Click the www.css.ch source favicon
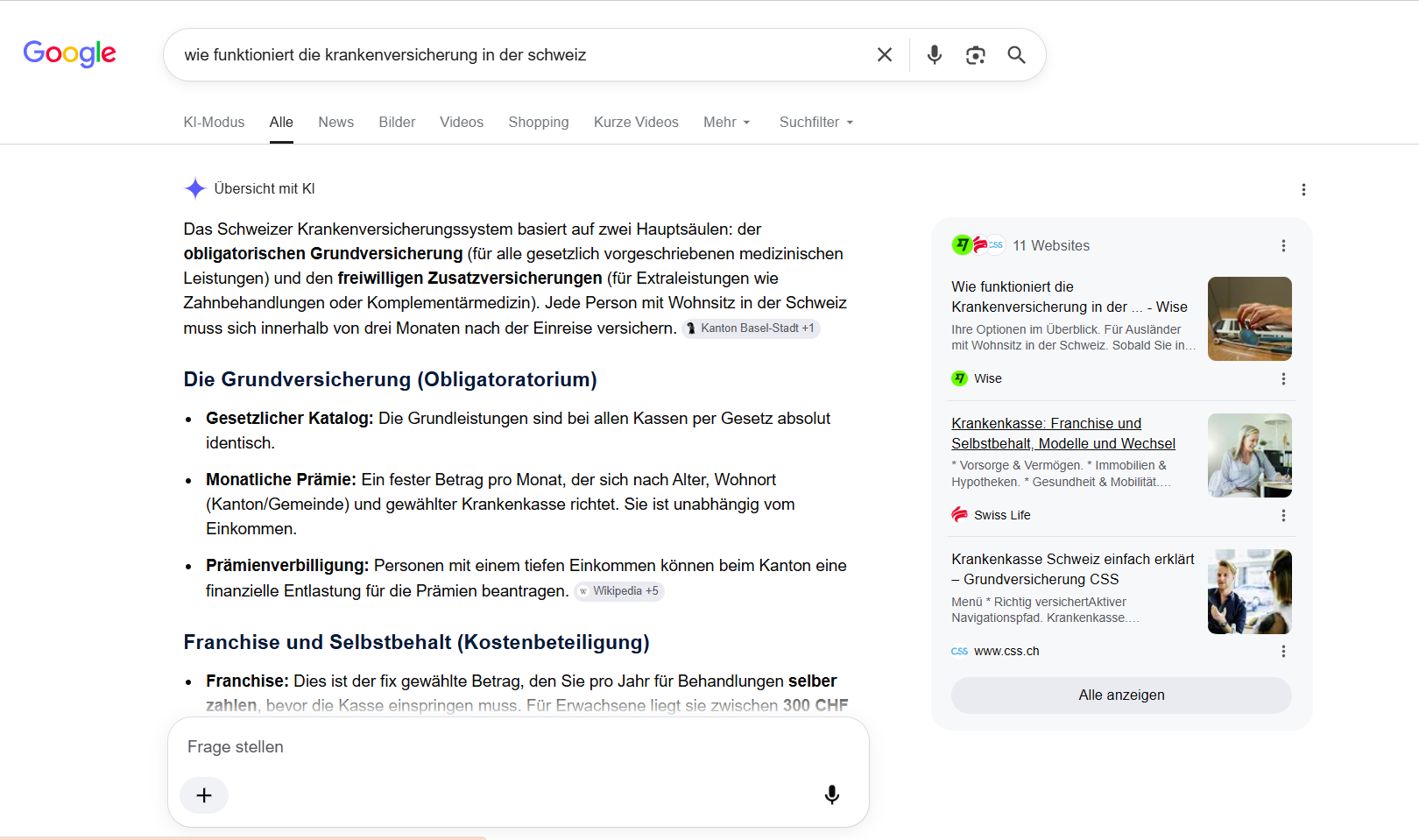Image resolution: width=1419 pixels, height=840 pixels. [x=959, y=651]
